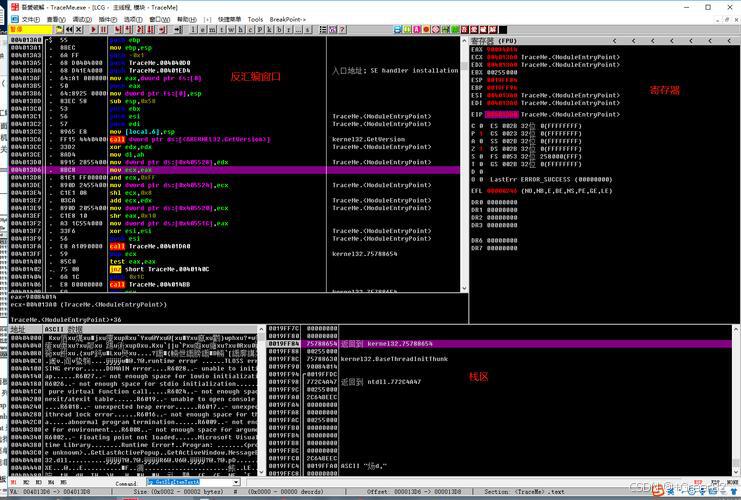Open the 选项(T) menu
The image size is (741, 500).
(x=133, y=19)
